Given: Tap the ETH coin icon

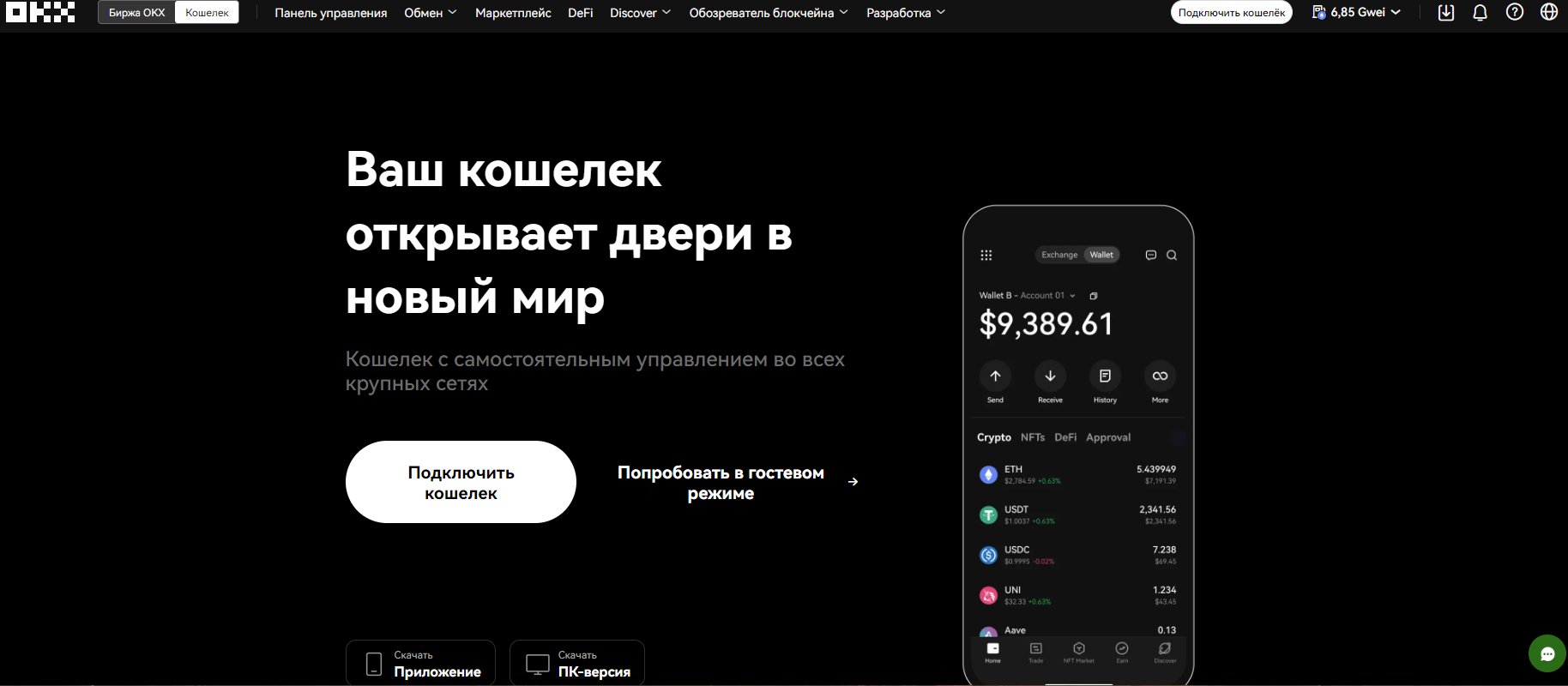Looking at the screenshot, I should click(988, 474).
